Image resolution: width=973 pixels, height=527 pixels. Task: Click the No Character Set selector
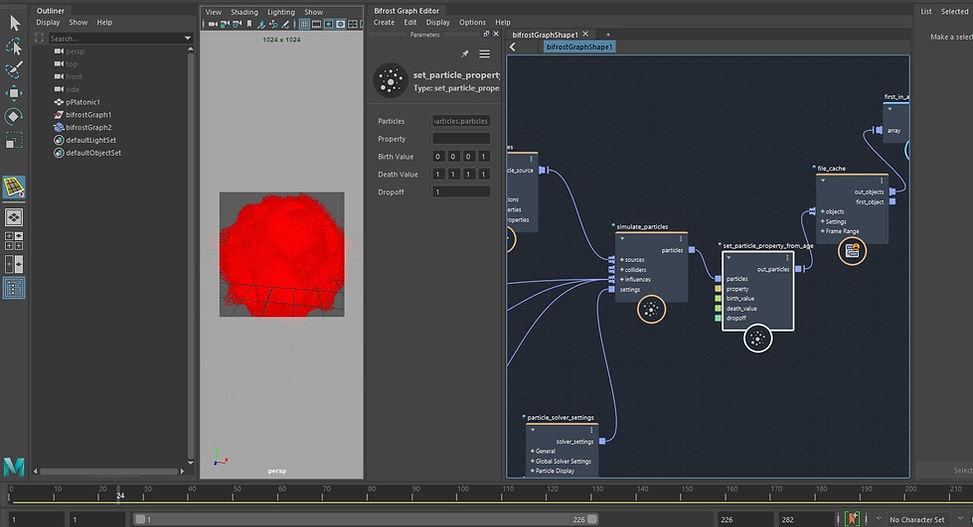917,520
